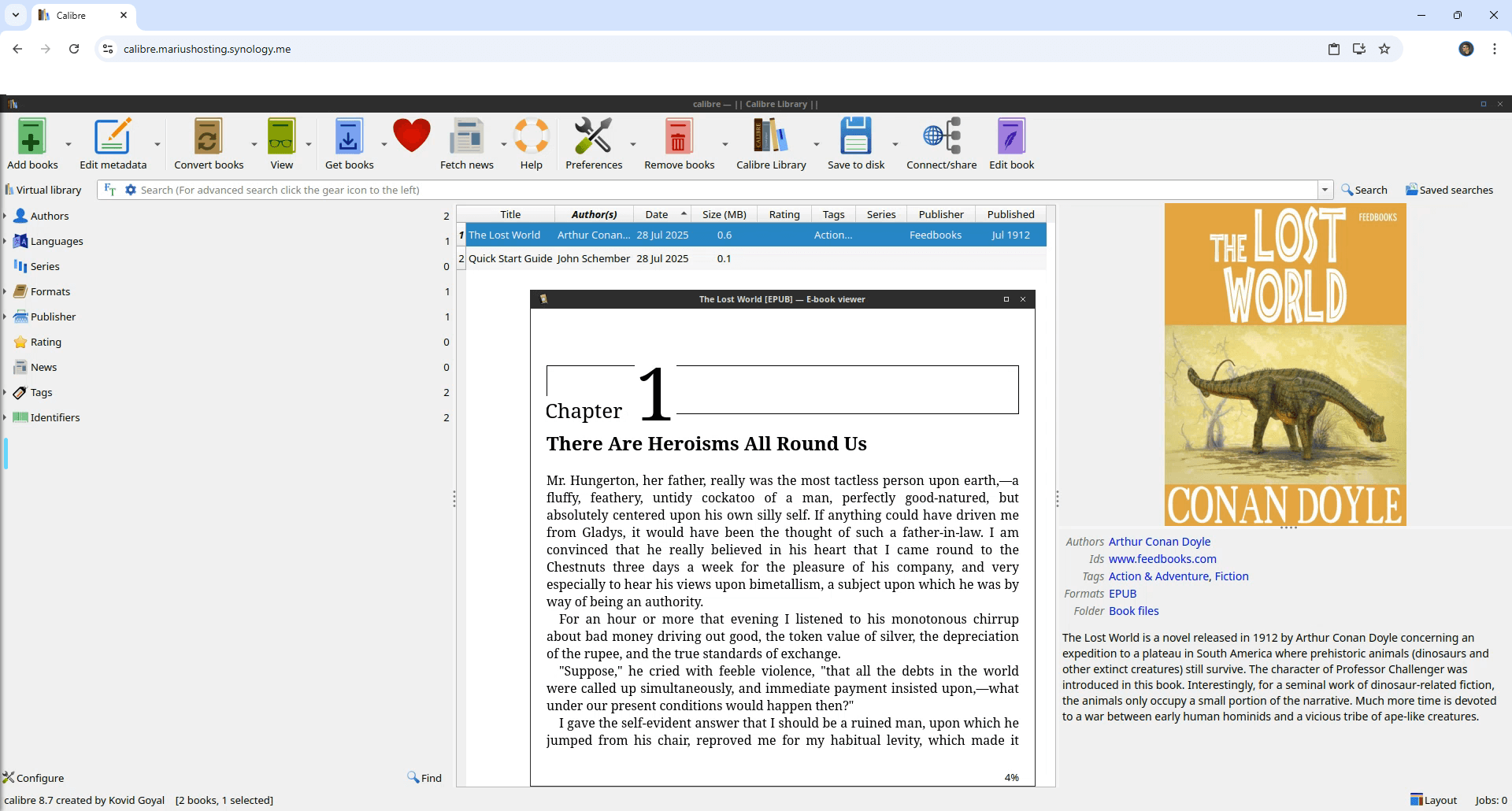Image resolution: width=1512 pixels, height=811 pixels.
Task: Open dropdown arrow next to View
Action: [309, 144]
